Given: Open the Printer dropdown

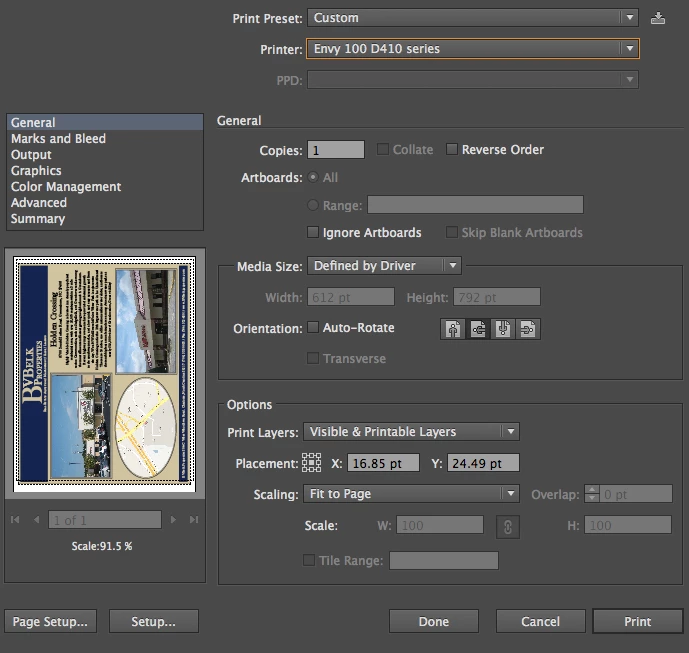Looking at the screenshot, I should coord(473,48).
